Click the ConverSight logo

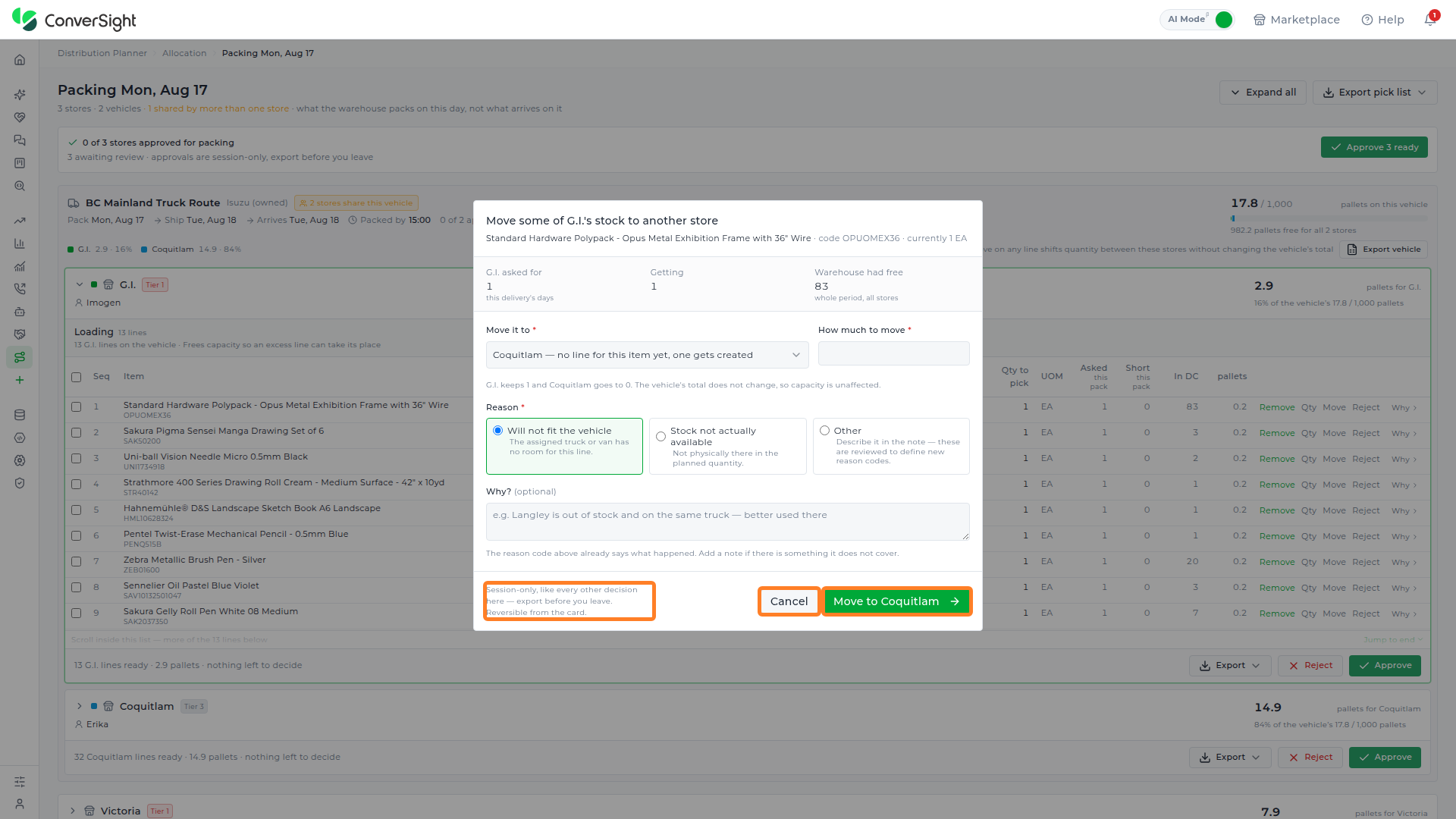click(74, 20)
